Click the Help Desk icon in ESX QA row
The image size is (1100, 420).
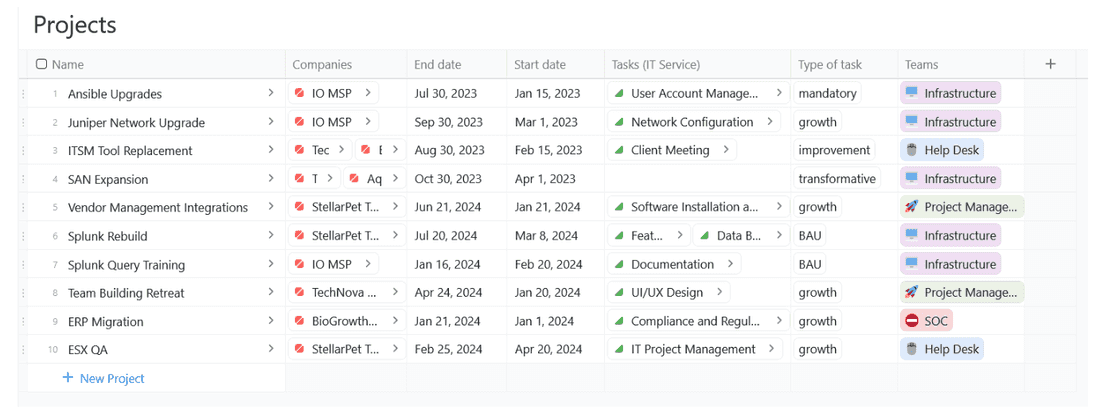click(x=911, y=349)
